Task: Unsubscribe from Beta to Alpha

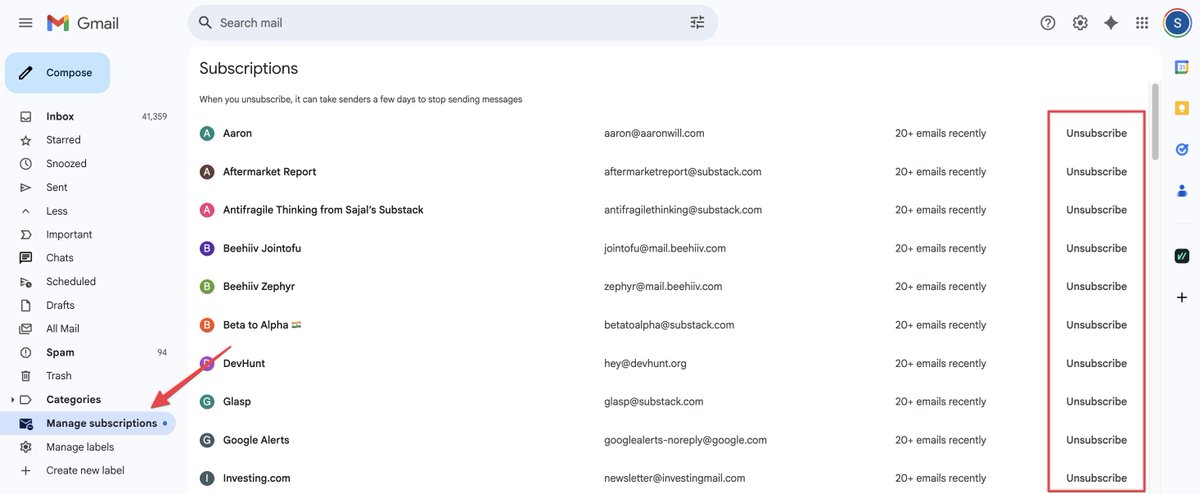Action: click(x=1096, y=325)
